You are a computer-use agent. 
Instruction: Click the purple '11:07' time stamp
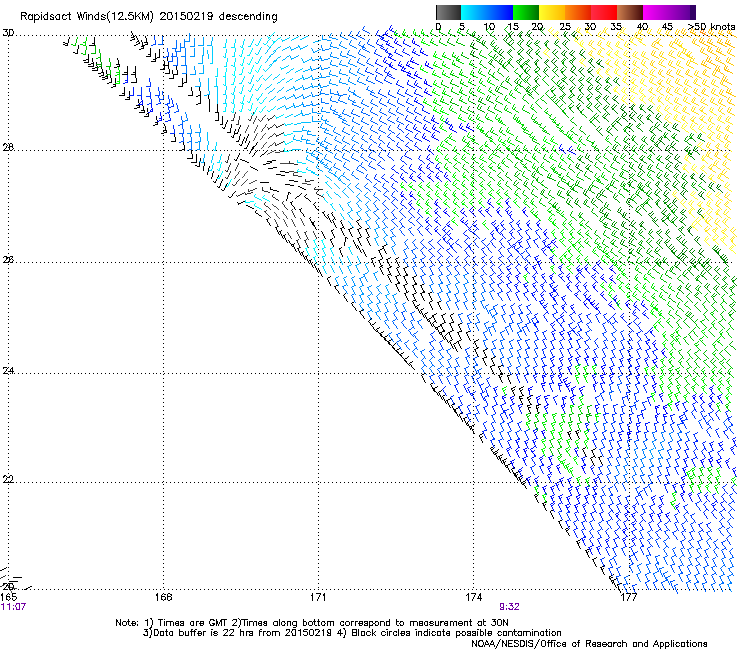coord(13,607)
